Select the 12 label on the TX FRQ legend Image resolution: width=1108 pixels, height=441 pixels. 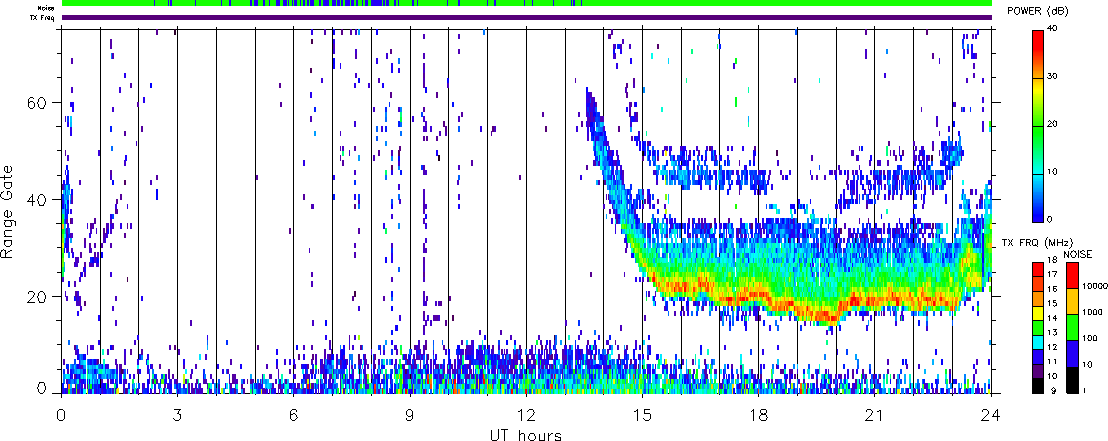click(x=1053, y=347)
